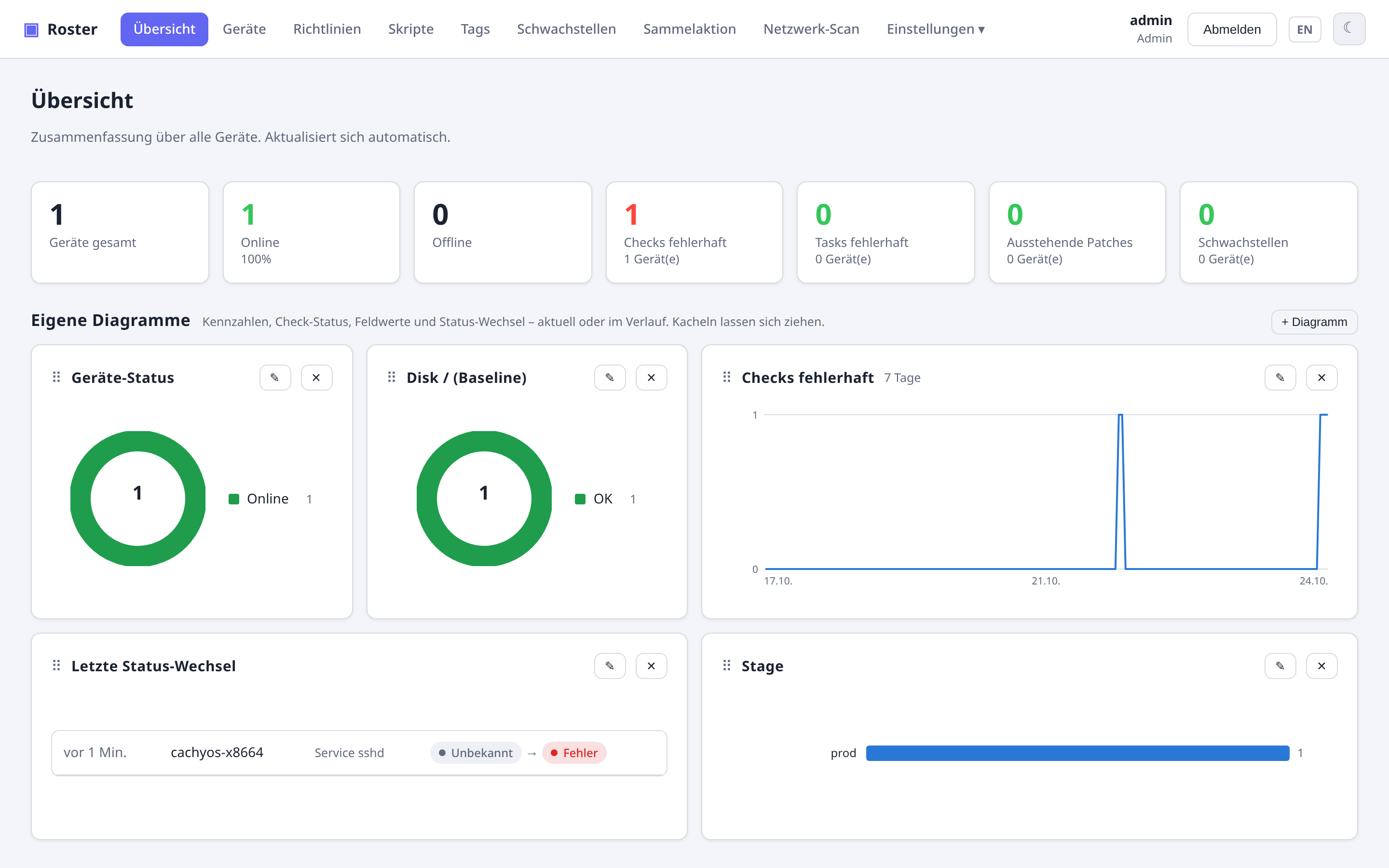Close the Disk / (Baseline) tile
Image resolution: width=1389 pixels, height=868 pixels.
tap(651, 377)
